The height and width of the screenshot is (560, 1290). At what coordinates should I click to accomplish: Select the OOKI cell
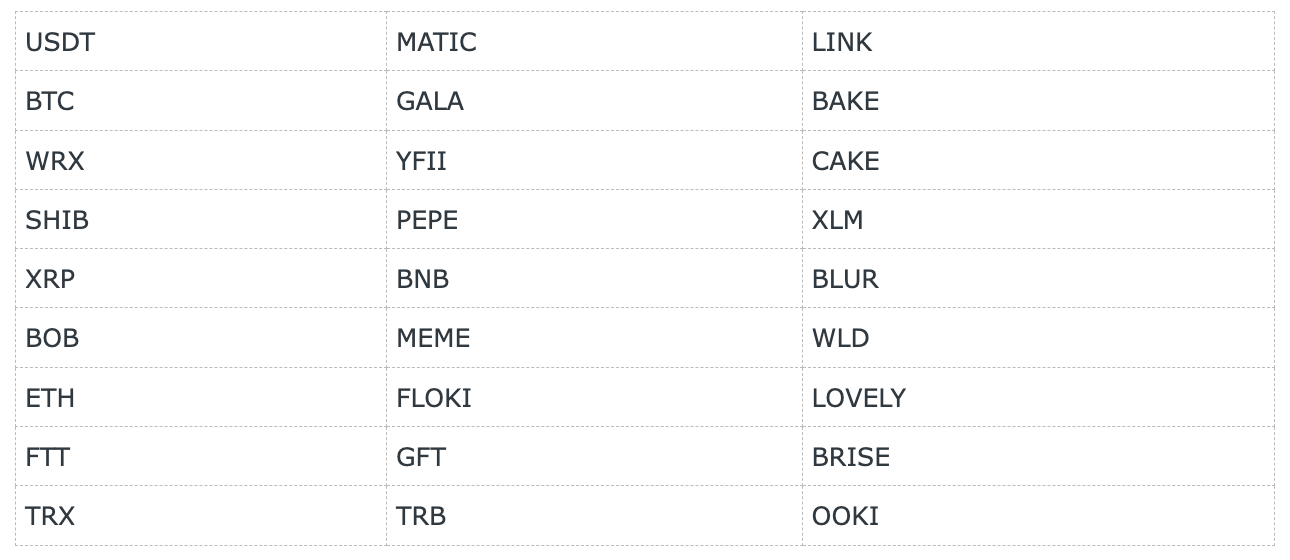(x=1038, y=516)
